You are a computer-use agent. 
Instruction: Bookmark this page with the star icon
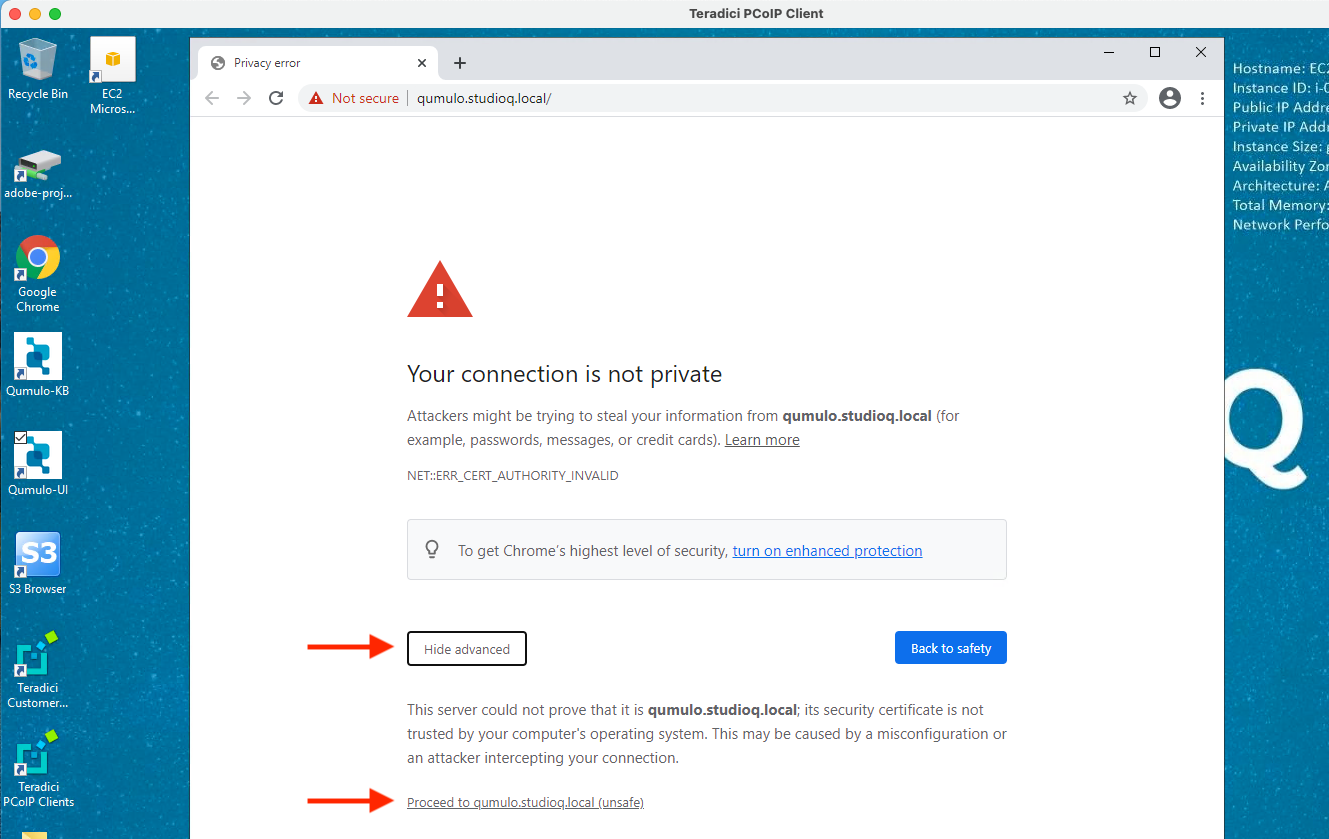coord(1130,98)
